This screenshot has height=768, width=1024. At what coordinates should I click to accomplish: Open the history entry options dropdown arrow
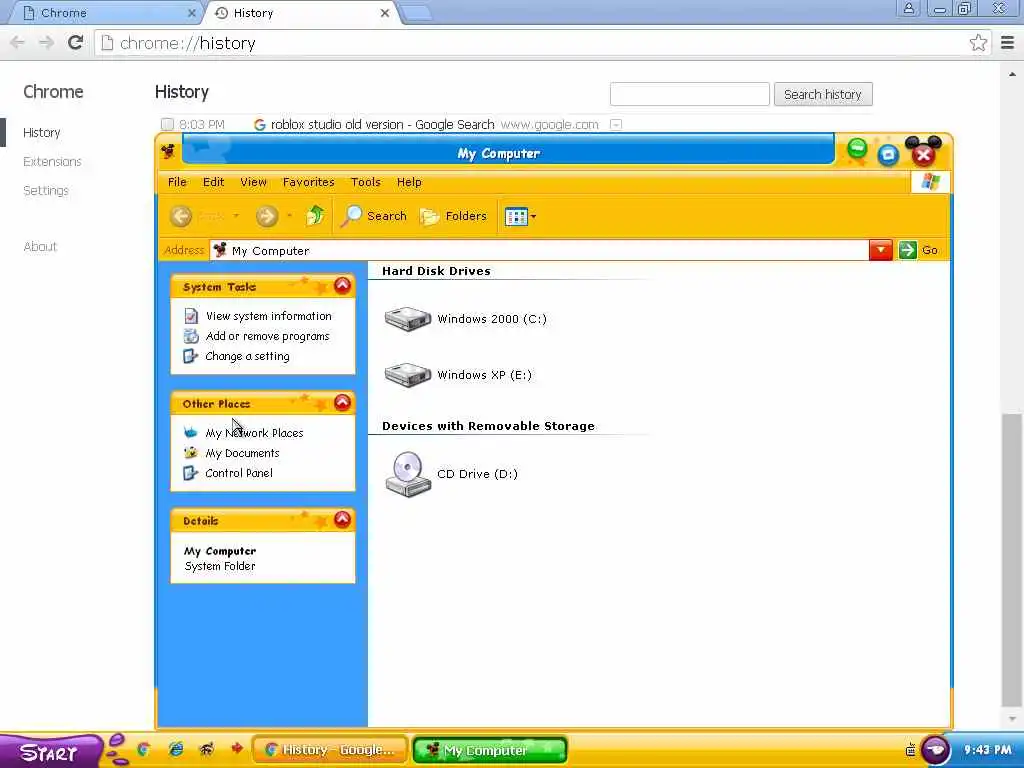point(616,124)
